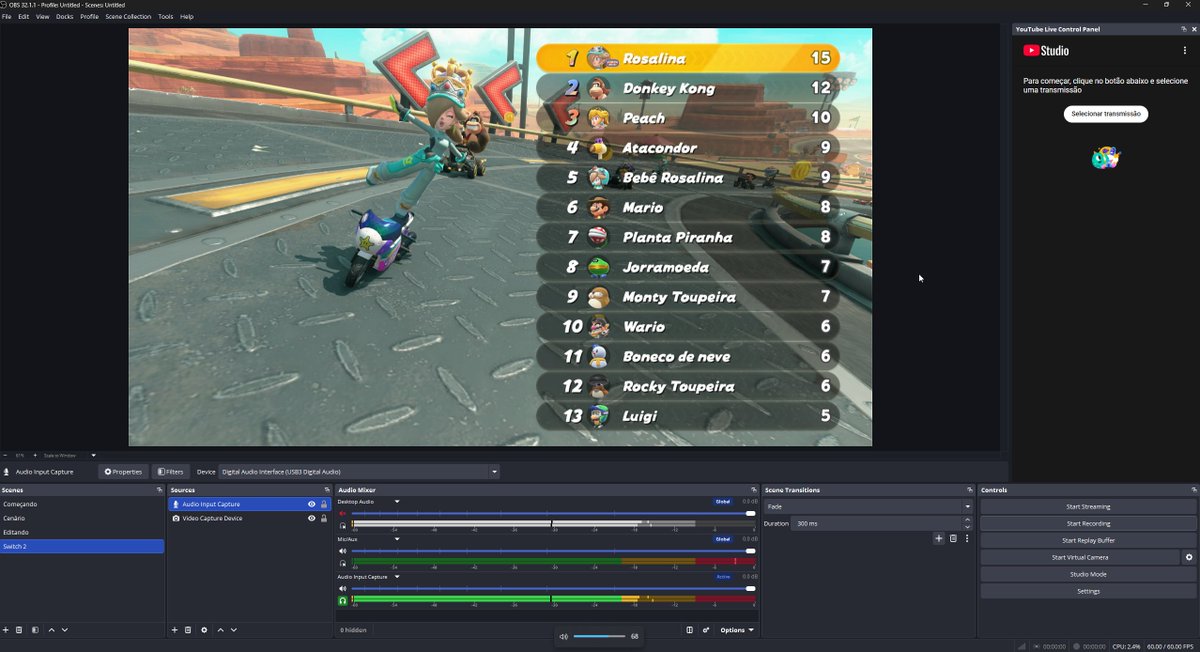Open the mixer Options dropdown
This screenshot has height=652, width=1200.
tap(737, 630)
